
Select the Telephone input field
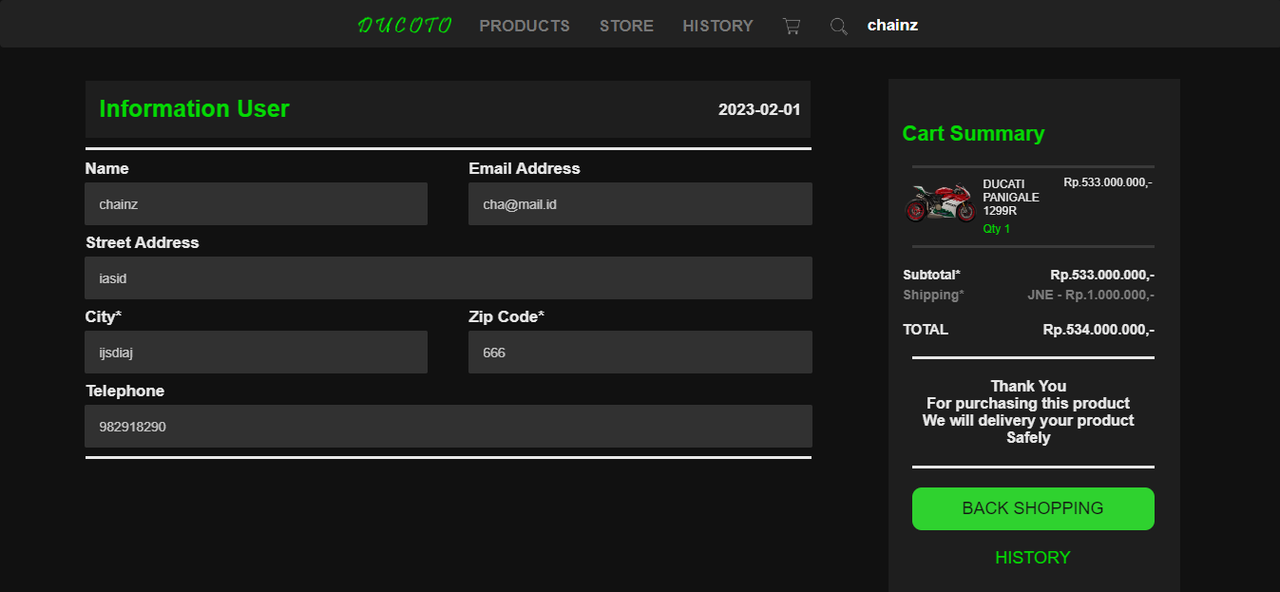(448, 426)
